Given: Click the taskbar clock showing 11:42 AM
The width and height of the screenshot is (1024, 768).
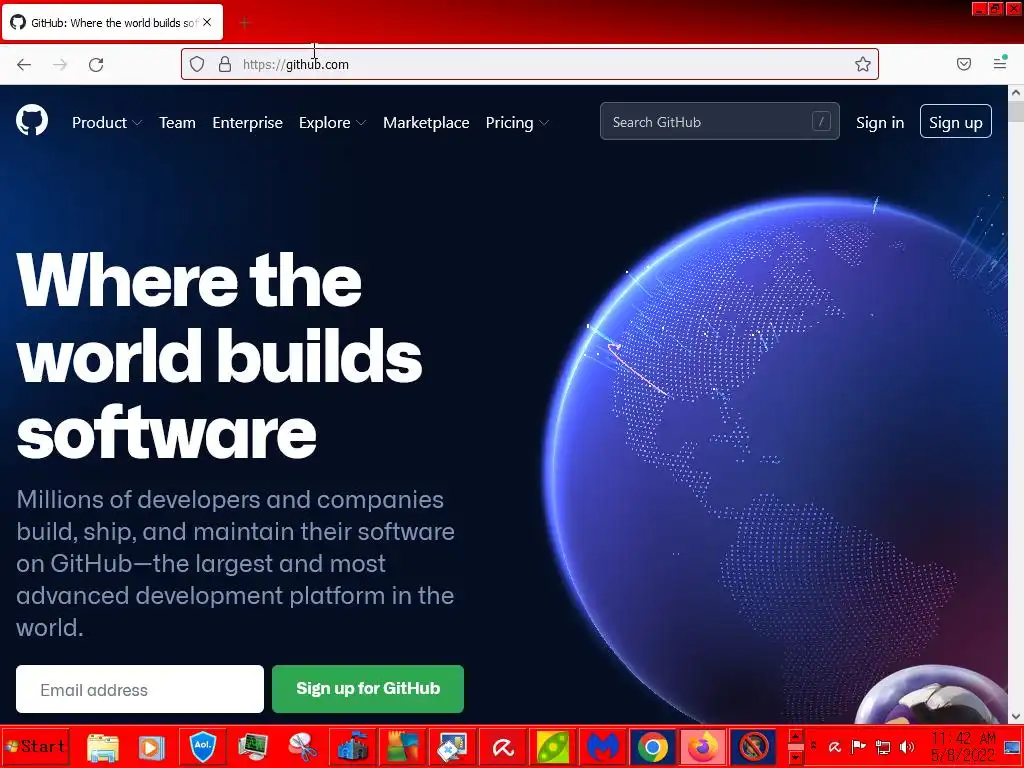Looking at the screenshot, I should pyautogui.click(x=963, y=746).
